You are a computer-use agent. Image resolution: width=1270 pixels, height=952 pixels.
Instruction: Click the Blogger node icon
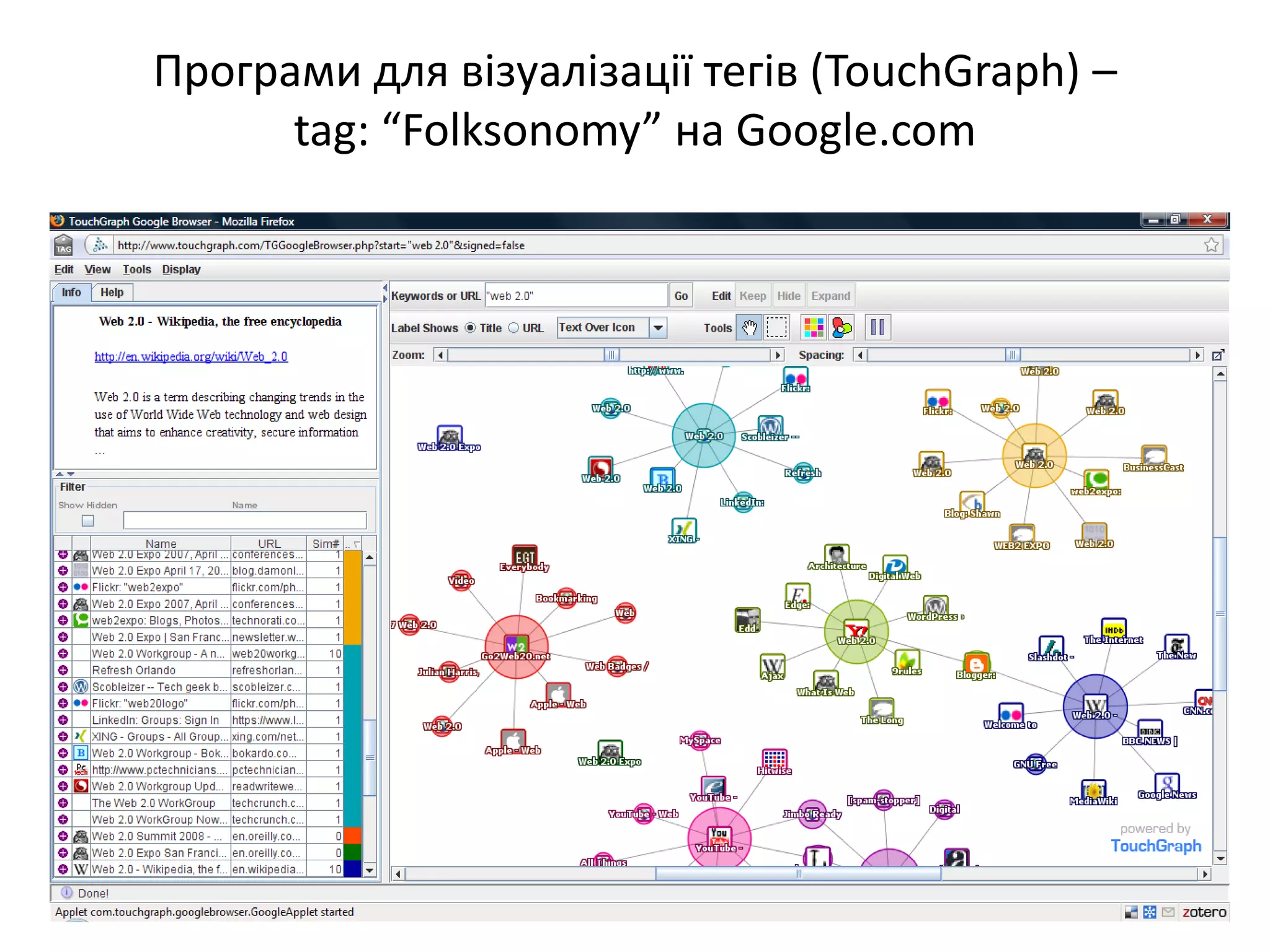click(976, 664)
